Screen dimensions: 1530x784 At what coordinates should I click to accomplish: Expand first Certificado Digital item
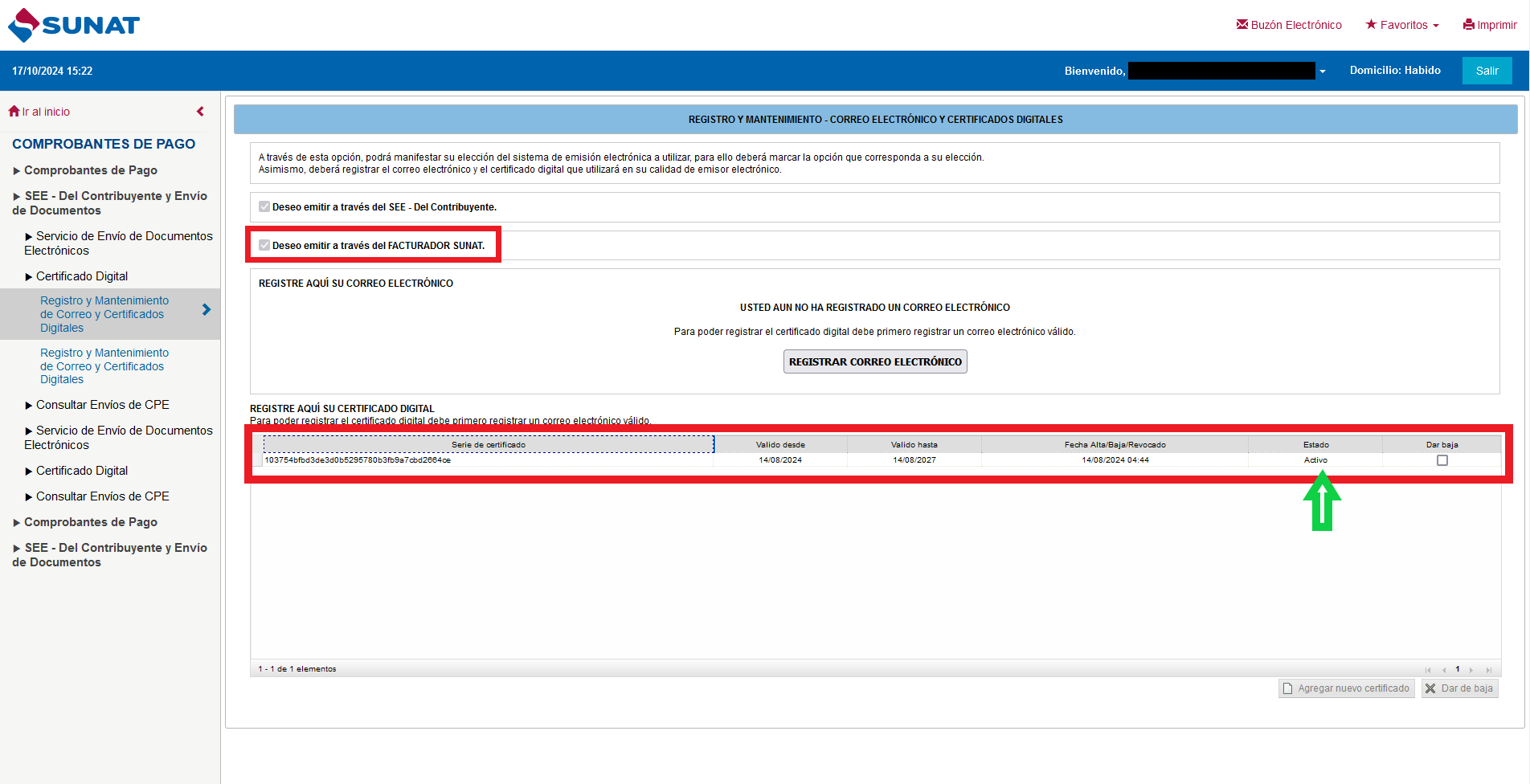coord(76,276)
